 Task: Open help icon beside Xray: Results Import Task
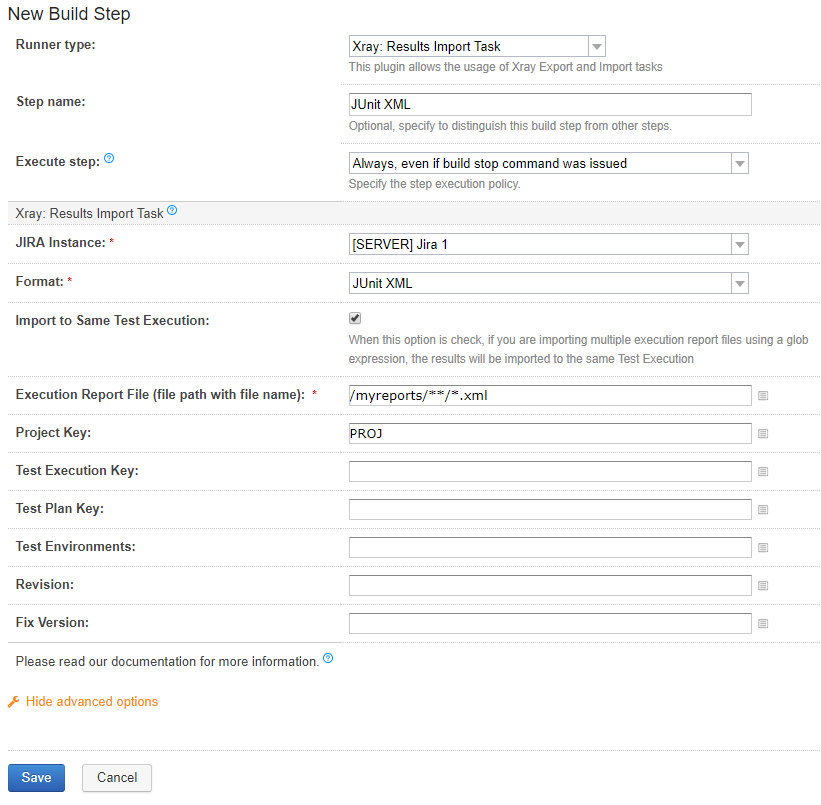(x=172, y=211)
